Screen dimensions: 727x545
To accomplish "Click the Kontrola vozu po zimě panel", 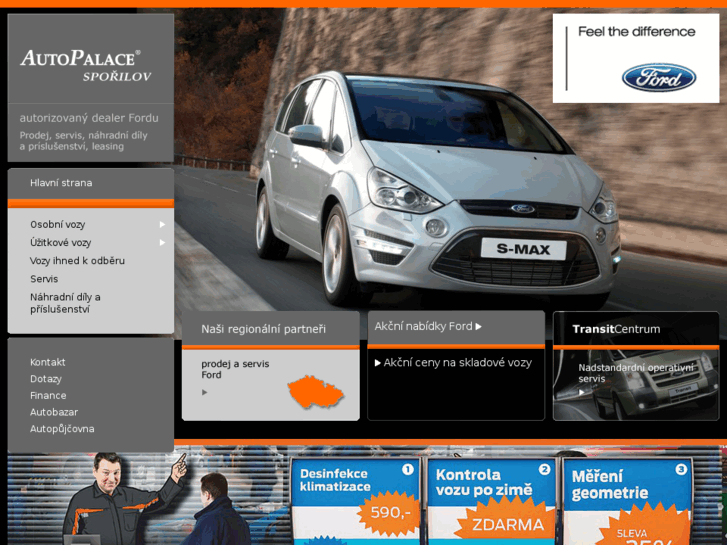I will click(491, 501).
